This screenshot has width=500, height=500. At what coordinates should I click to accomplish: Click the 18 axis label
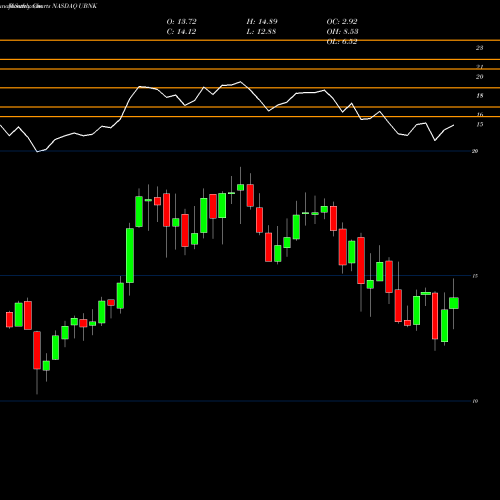(479, 96)
